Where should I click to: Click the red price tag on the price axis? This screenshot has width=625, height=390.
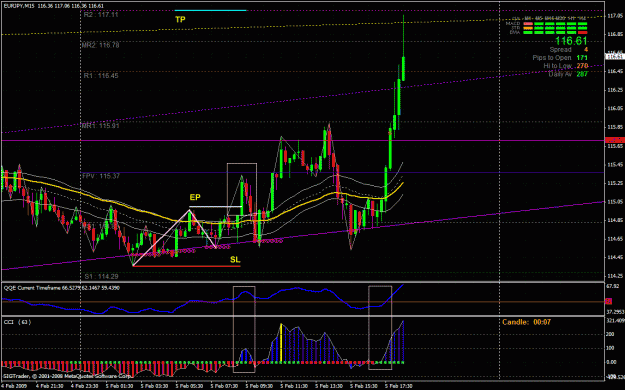click(615, 140)
